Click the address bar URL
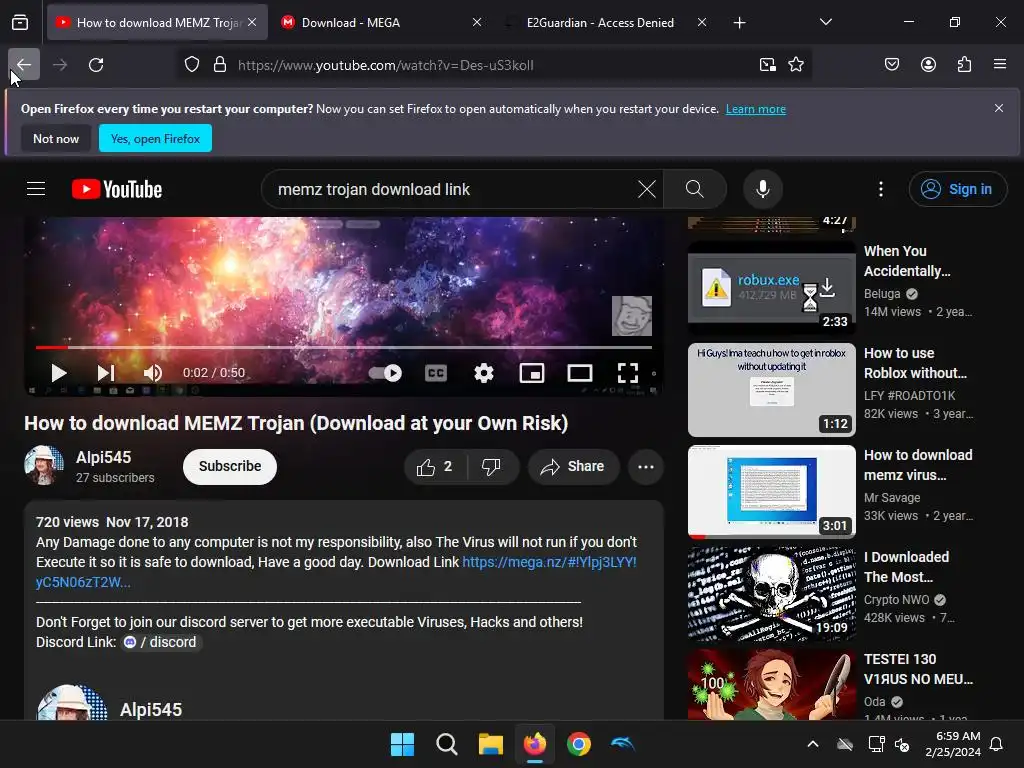Image resolution: width=1024 pixels, height=768 pixels. click(385, 65)
